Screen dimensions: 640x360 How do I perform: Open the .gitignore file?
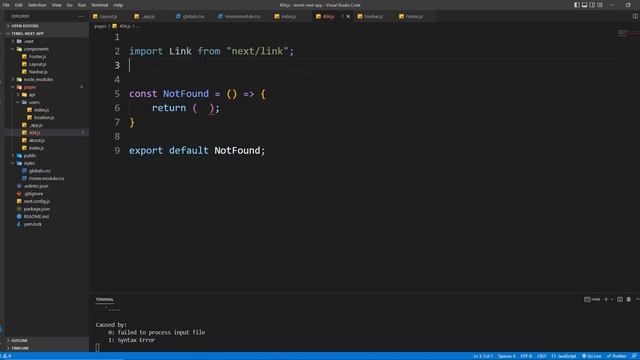coord(33,193)
